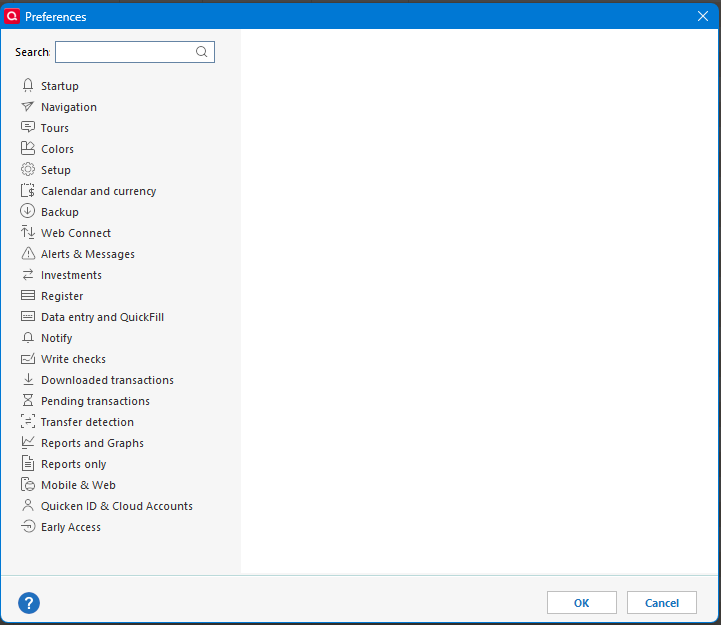This screenshot has height=625, width=721.
Task: Select Backup preferences
Action: click(x=59, y=212)
